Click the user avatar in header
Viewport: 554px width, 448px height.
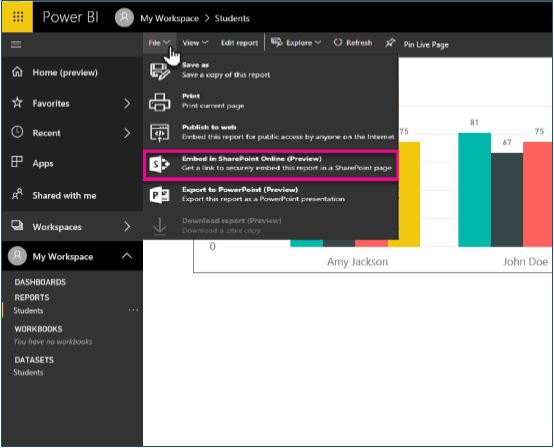124,17
